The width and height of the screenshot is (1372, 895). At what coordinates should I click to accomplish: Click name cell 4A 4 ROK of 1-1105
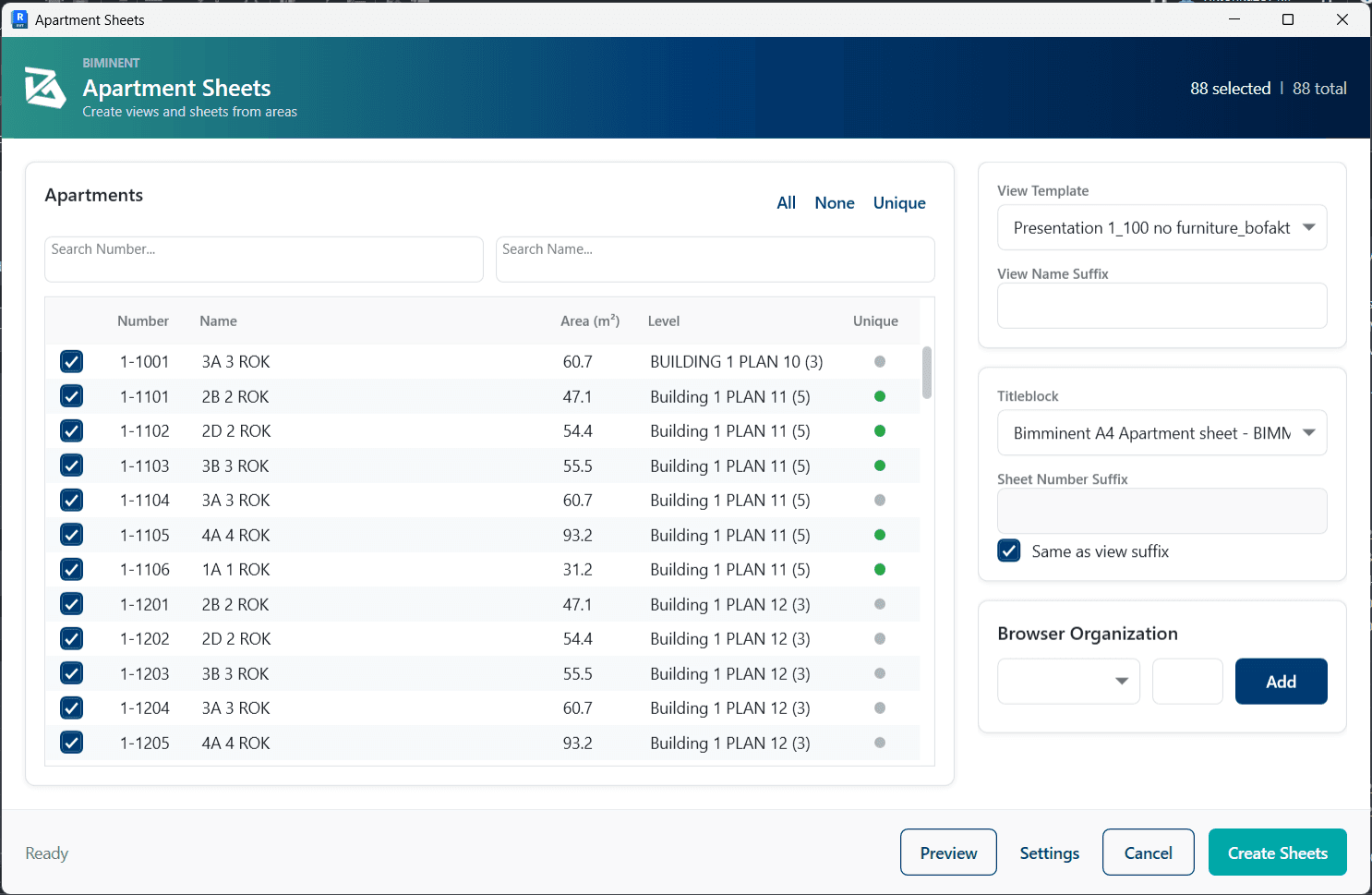click(236, 536)
